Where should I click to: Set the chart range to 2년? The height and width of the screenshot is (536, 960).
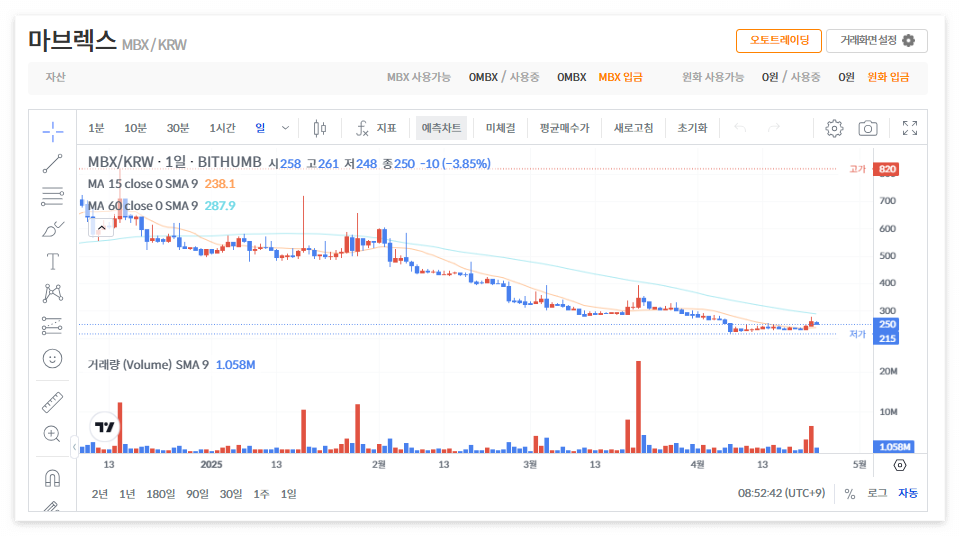pos(100,494)
